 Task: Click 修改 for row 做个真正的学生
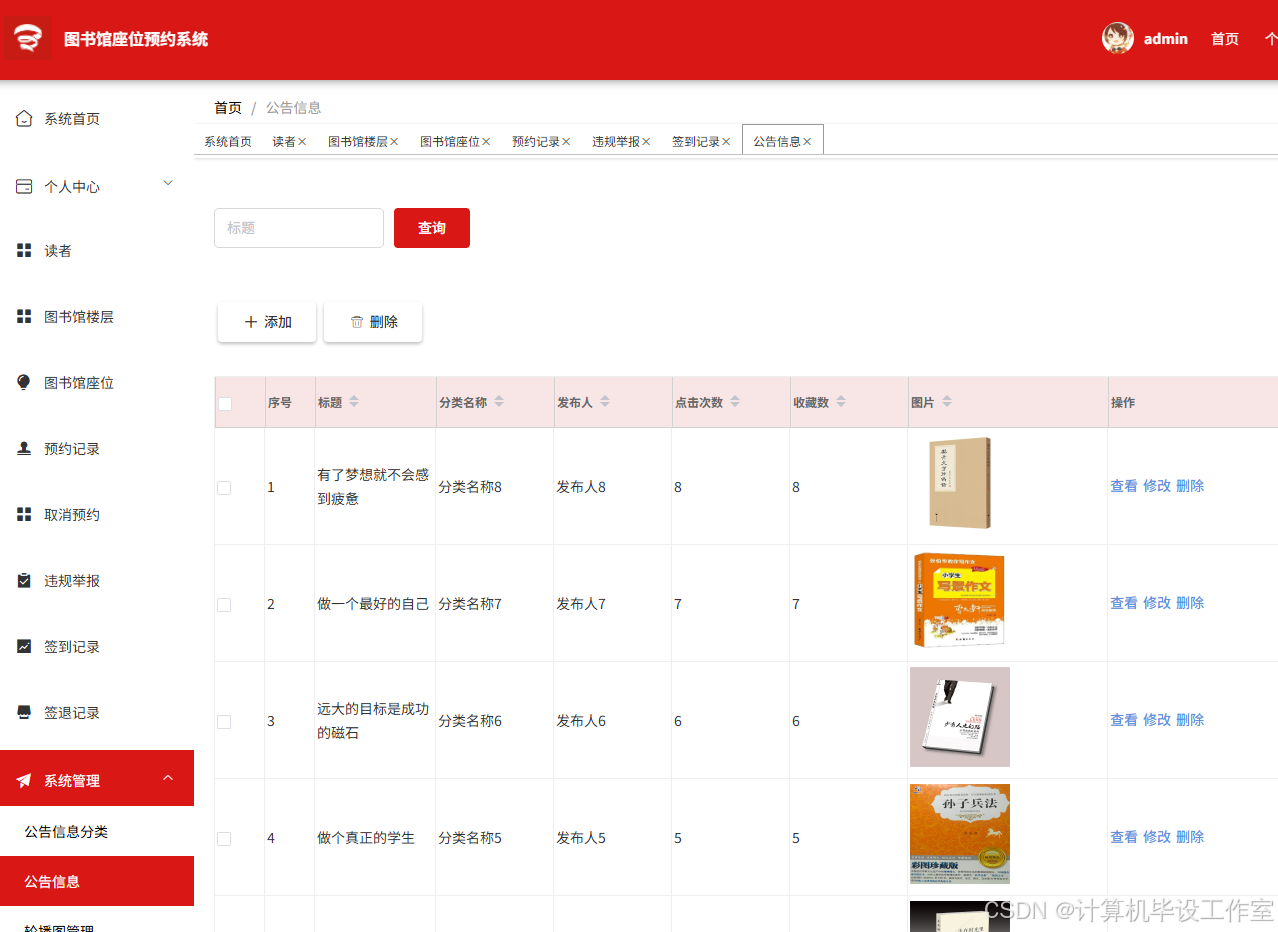(1157, 837)
